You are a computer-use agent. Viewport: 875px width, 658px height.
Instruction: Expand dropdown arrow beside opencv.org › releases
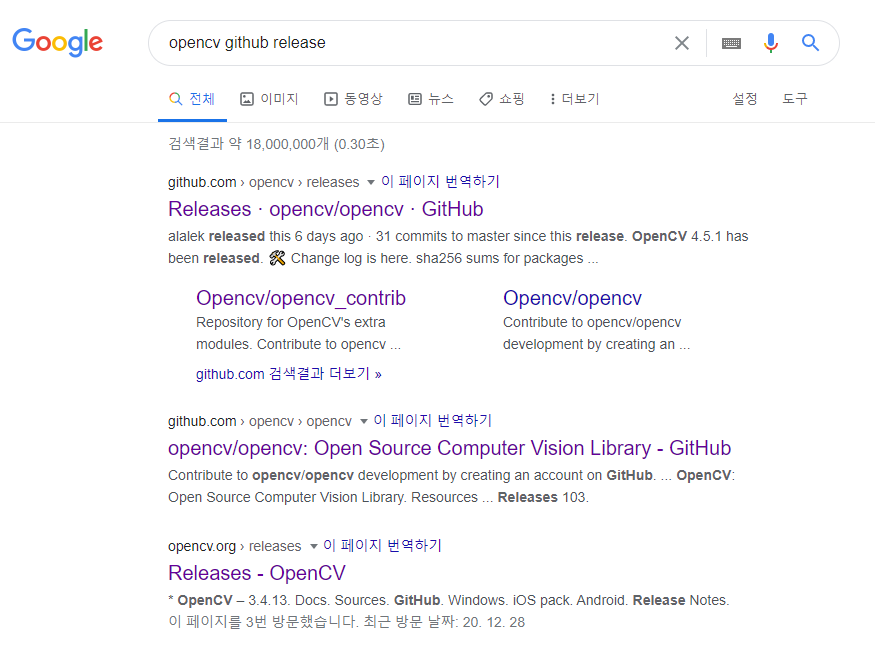(x=313, y=546)
